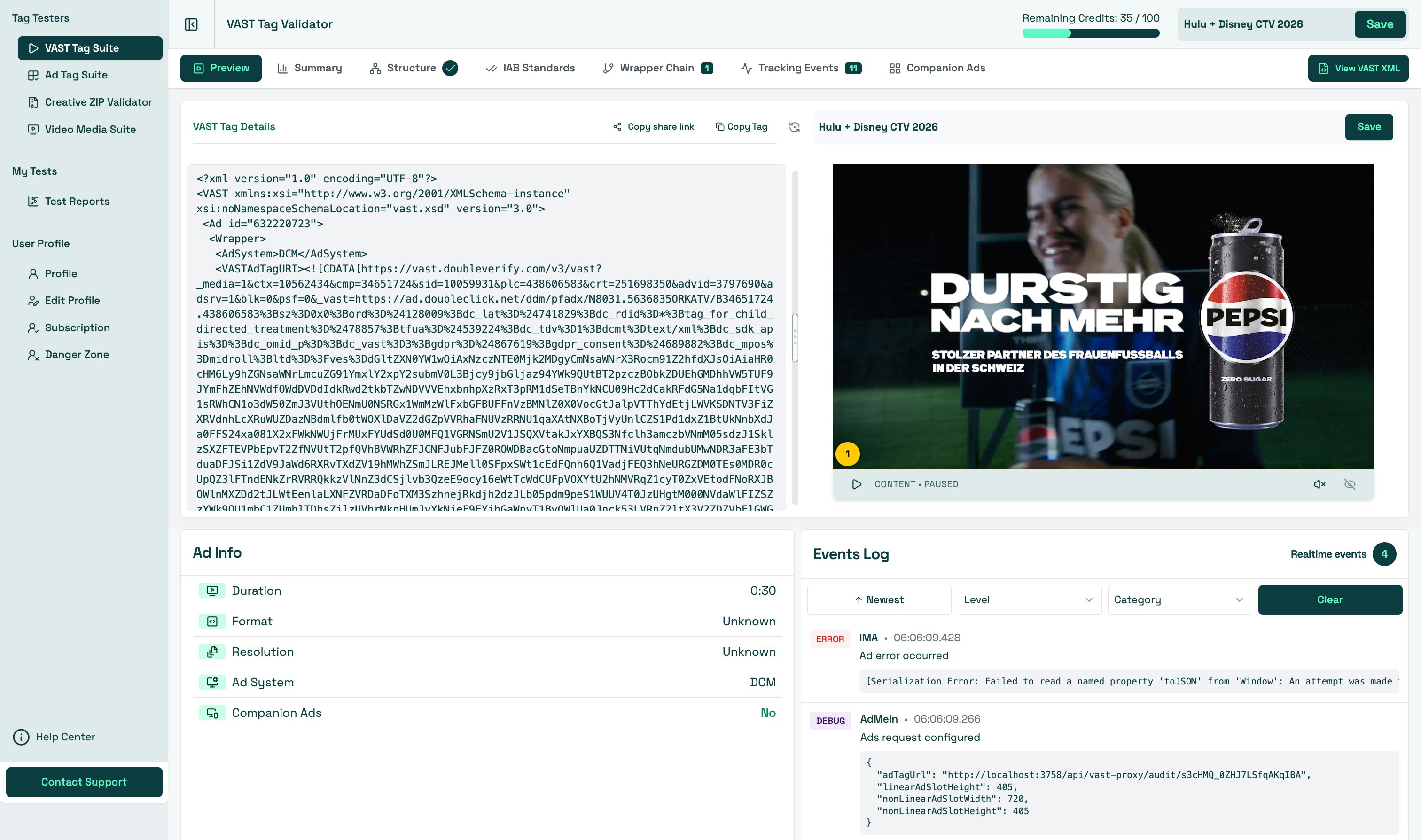Unmute the video player audio
This screenshot has width=1421, height=840.
[1319, 484]
